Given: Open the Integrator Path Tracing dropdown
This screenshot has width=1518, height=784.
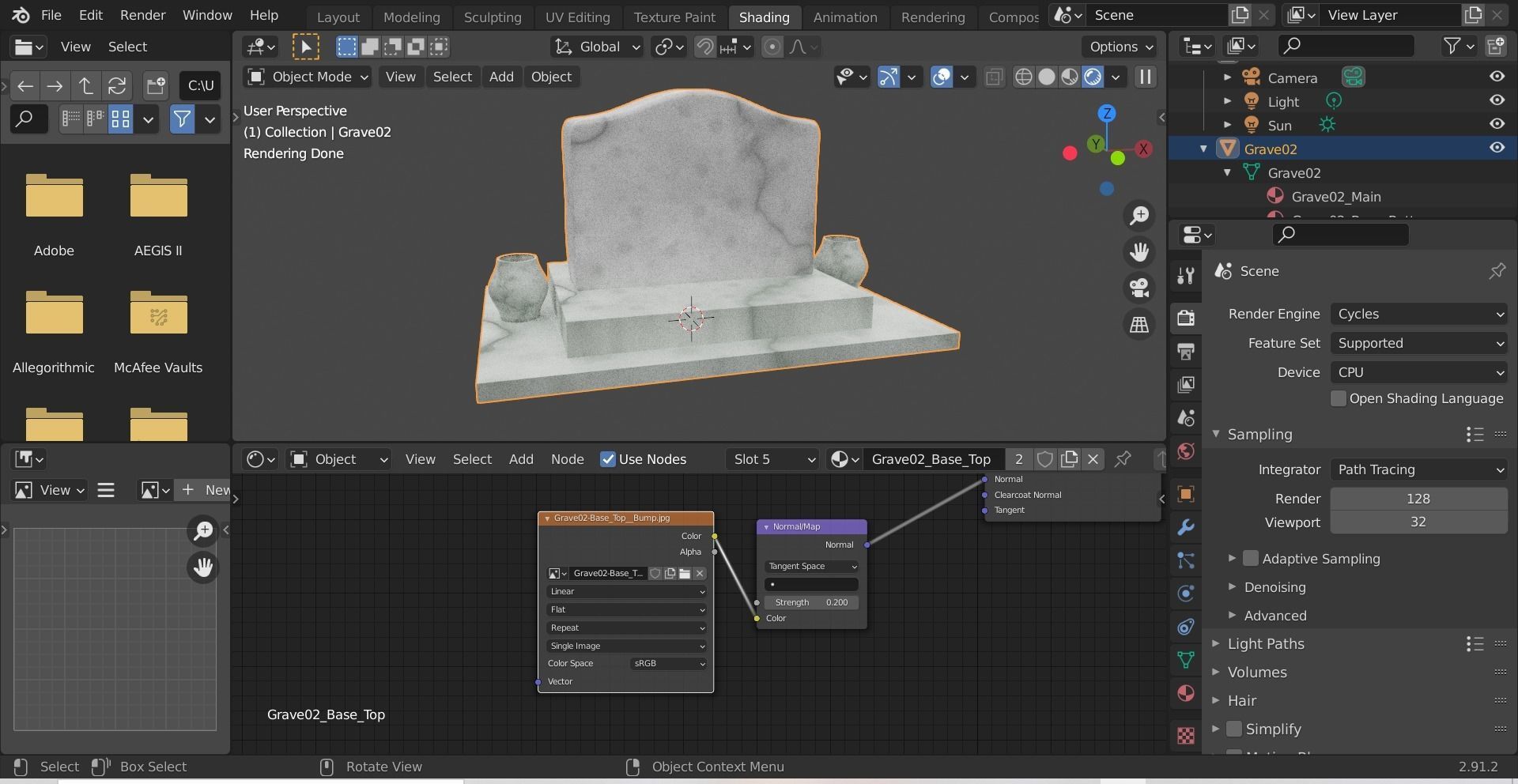Looking at the screenshot, I should (1418, 469).
